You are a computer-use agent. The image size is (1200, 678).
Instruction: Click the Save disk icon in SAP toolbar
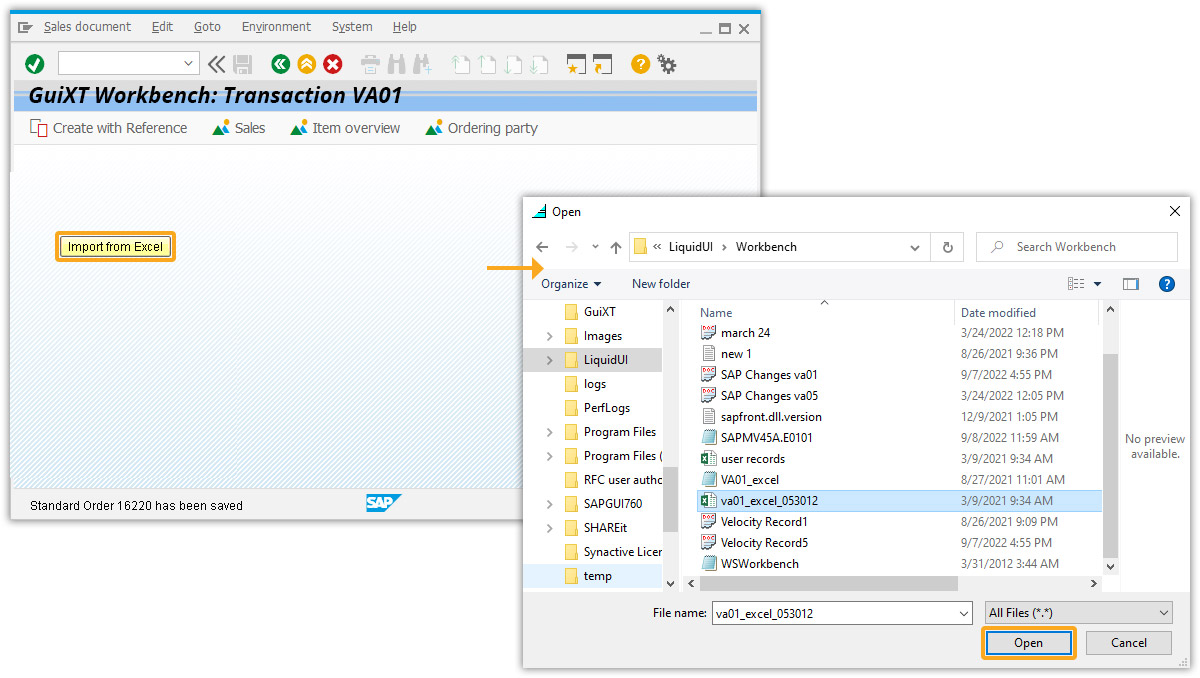coord(242,64)
